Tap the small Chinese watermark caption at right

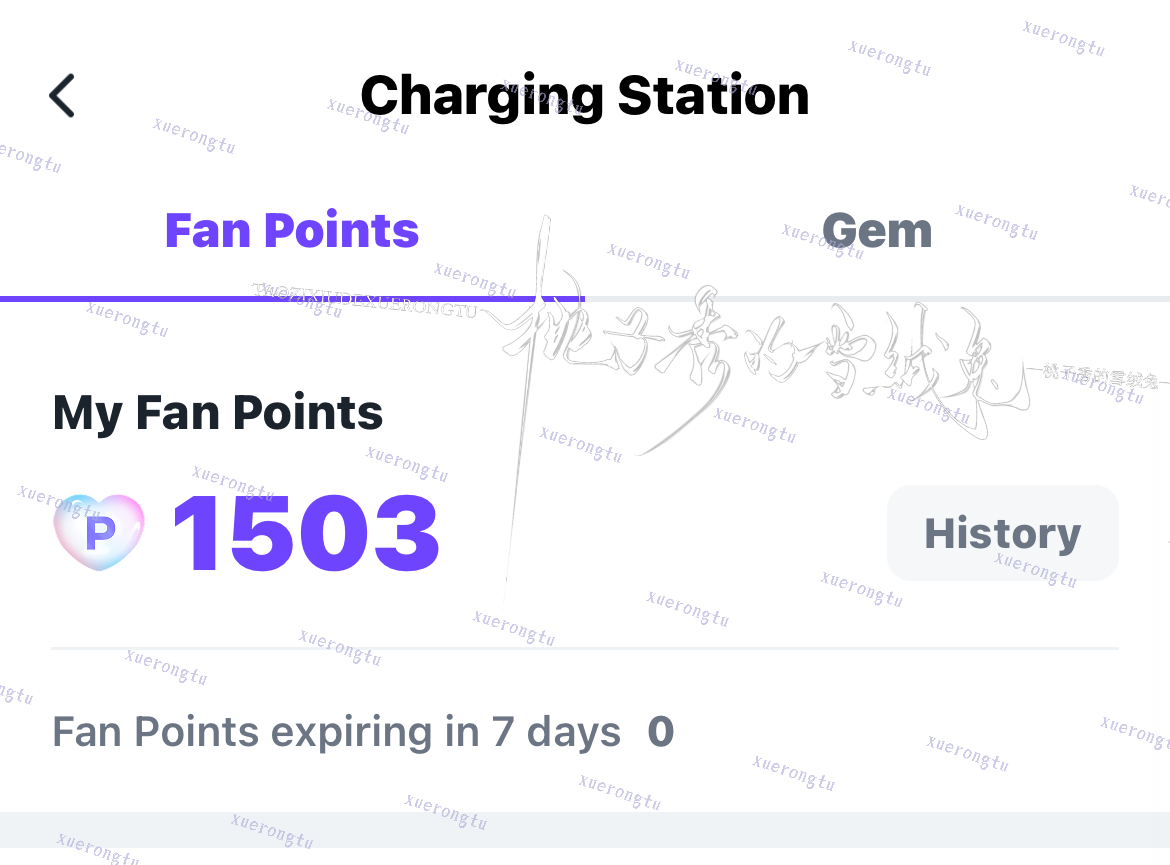[x=1101, y=375]
